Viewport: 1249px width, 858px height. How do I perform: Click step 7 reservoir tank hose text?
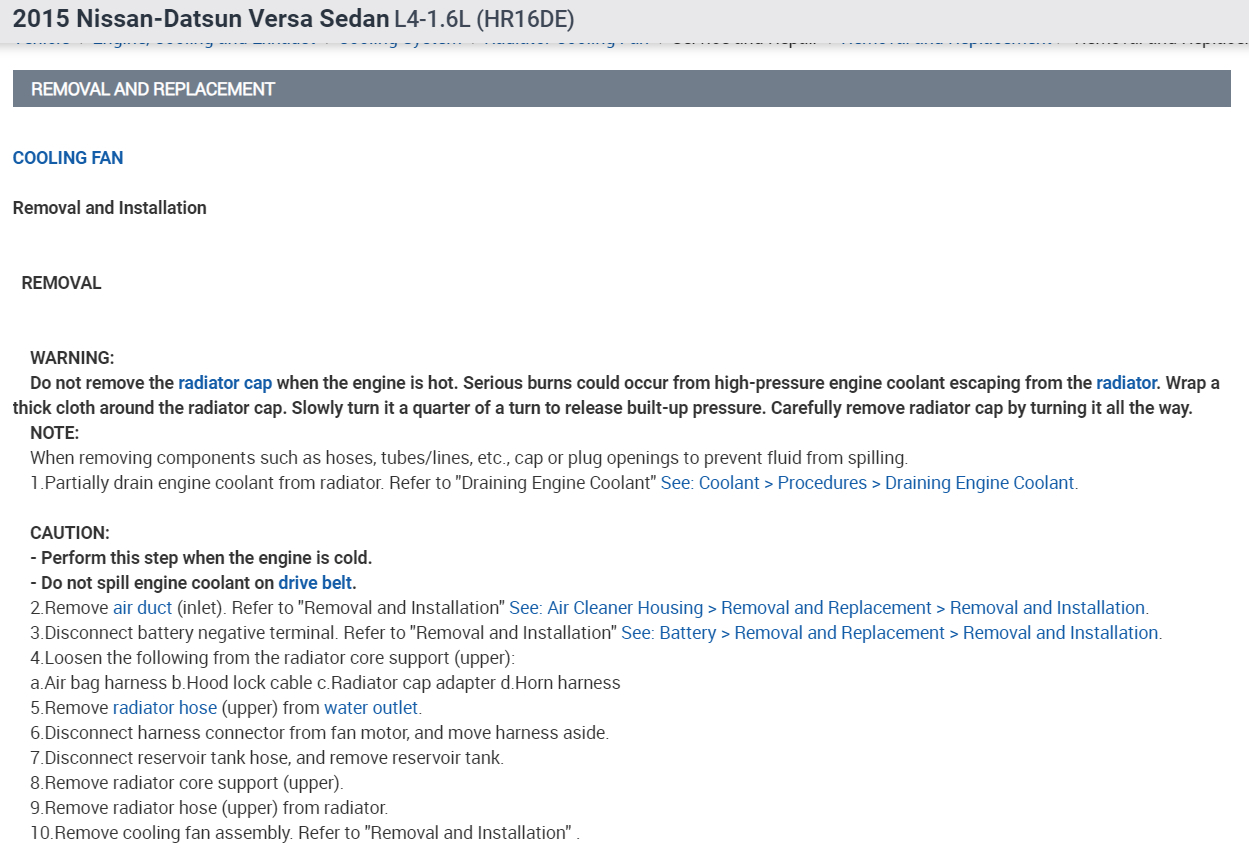[267, 758]
